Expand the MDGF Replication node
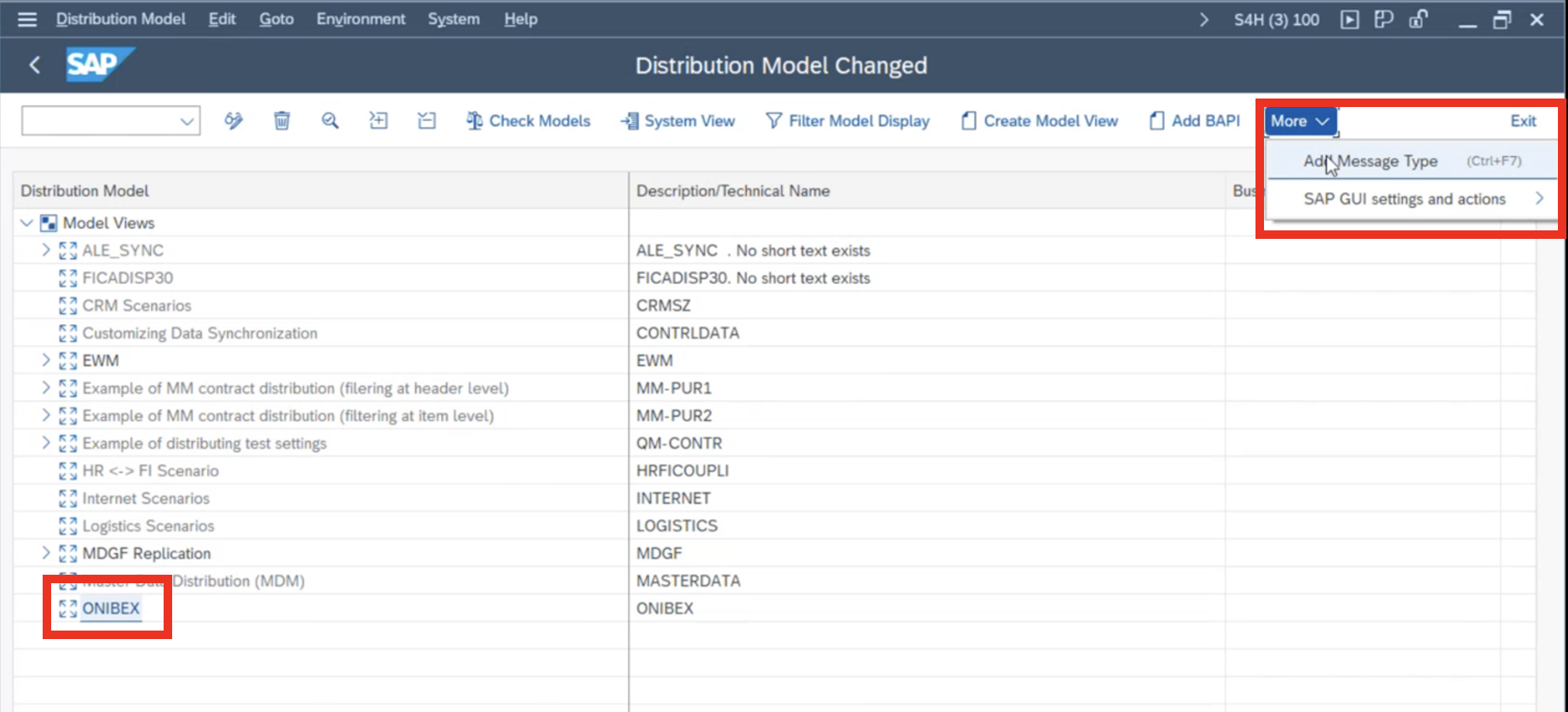Image resolution: width=1568 pixels, height=712 pixels. 46,553
